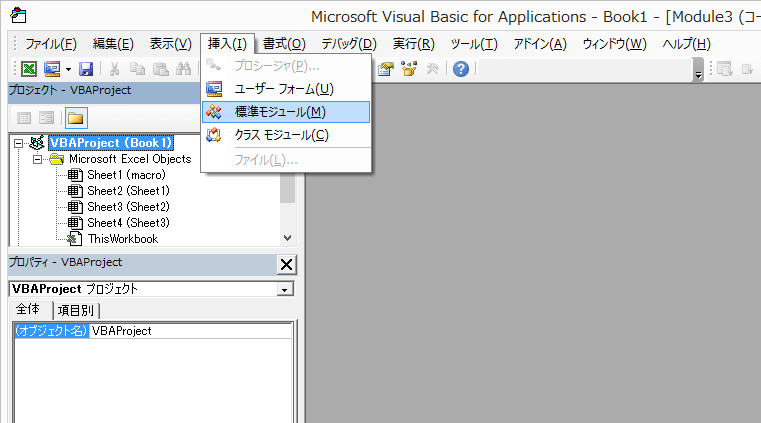
Task: Collapse the VBAProject (Book1) tree node
Action: point(18,143)
